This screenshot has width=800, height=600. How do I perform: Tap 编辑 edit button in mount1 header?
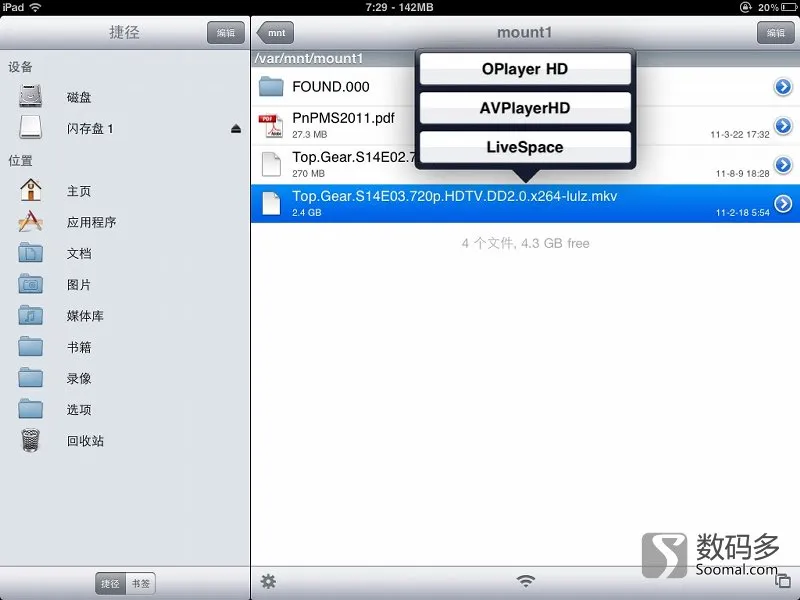776,33
